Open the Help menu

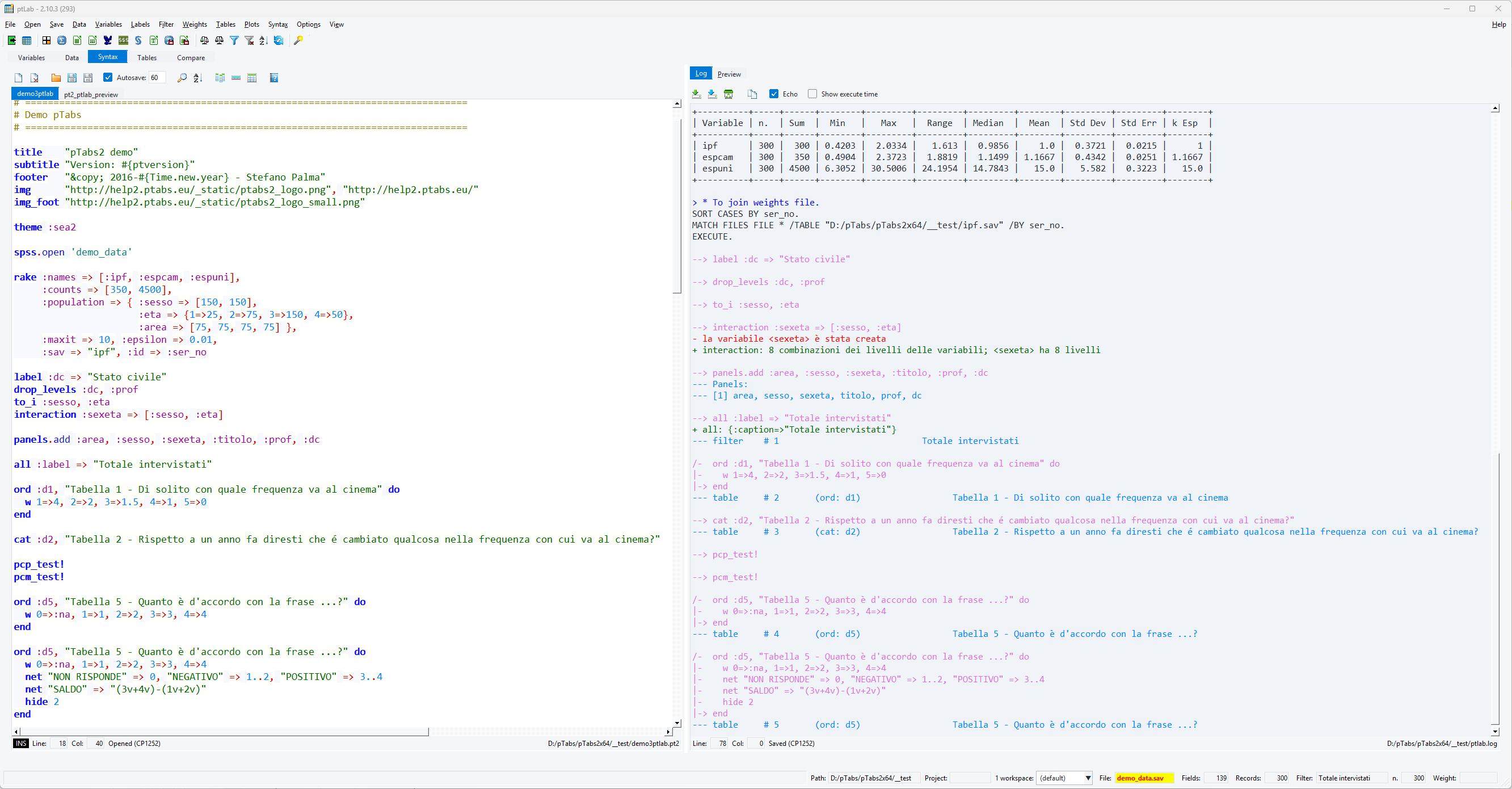pyautogui.click(x=1498, y=24)
